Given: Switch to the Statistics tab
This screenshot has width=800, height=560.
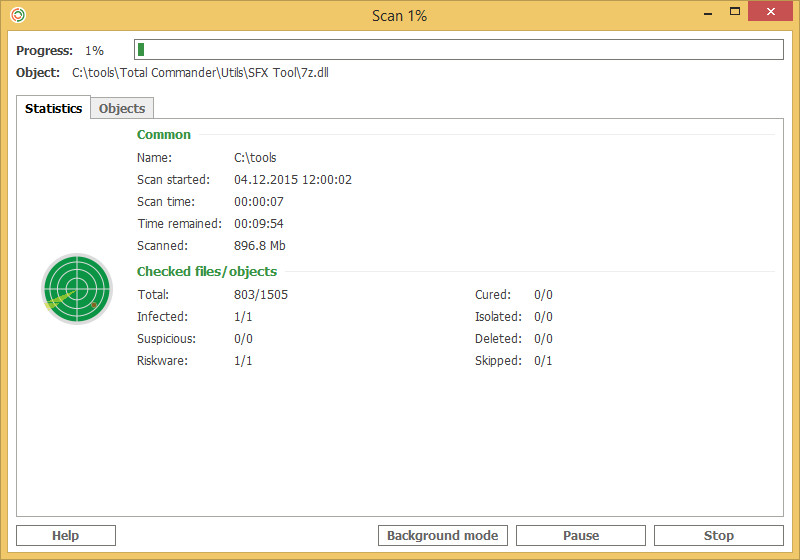Looking at the screenshot, I should [54, 108].
